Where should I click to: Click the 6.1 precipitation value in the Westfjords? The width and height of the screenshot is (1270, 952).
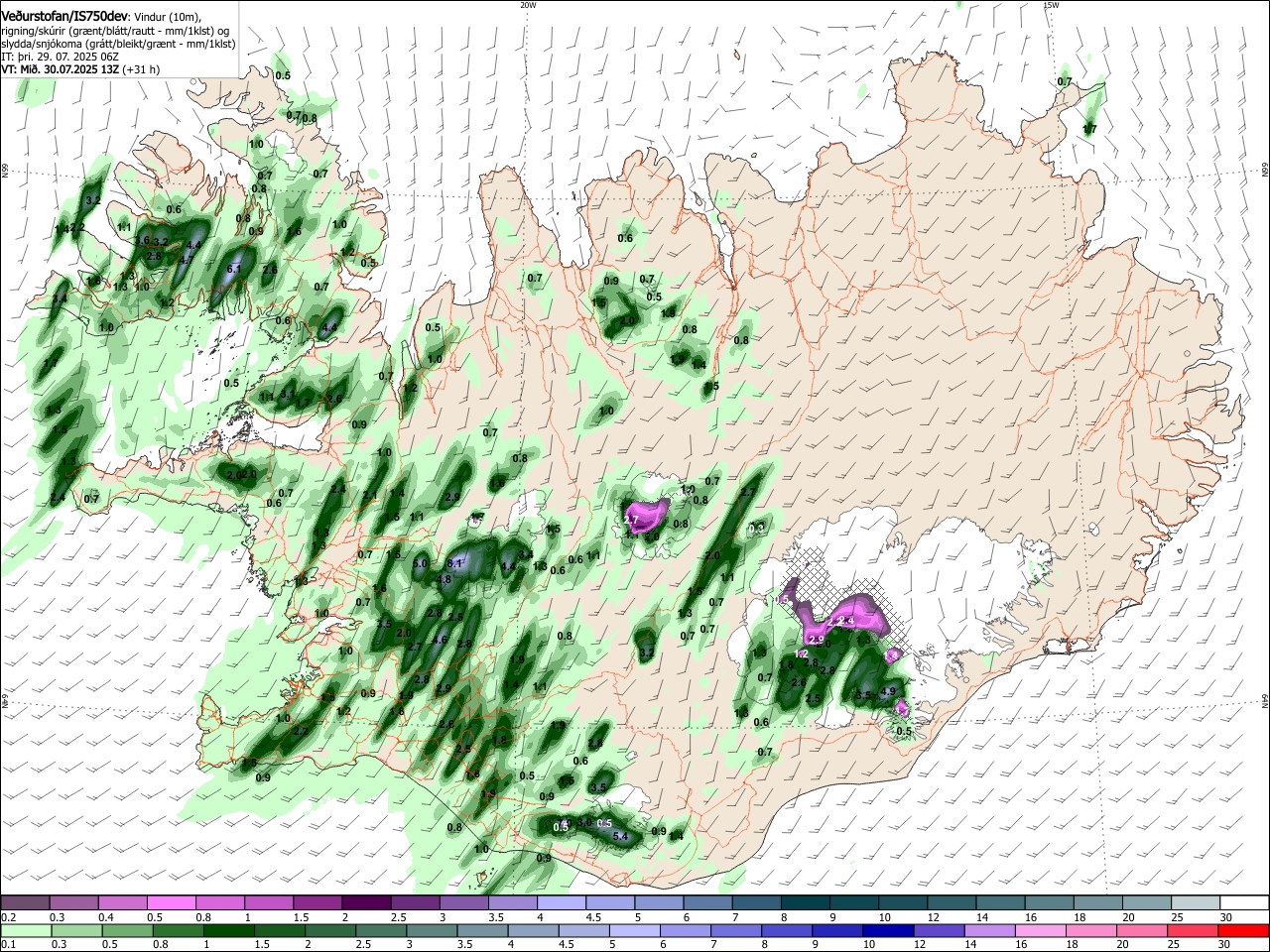pos(235,269)
